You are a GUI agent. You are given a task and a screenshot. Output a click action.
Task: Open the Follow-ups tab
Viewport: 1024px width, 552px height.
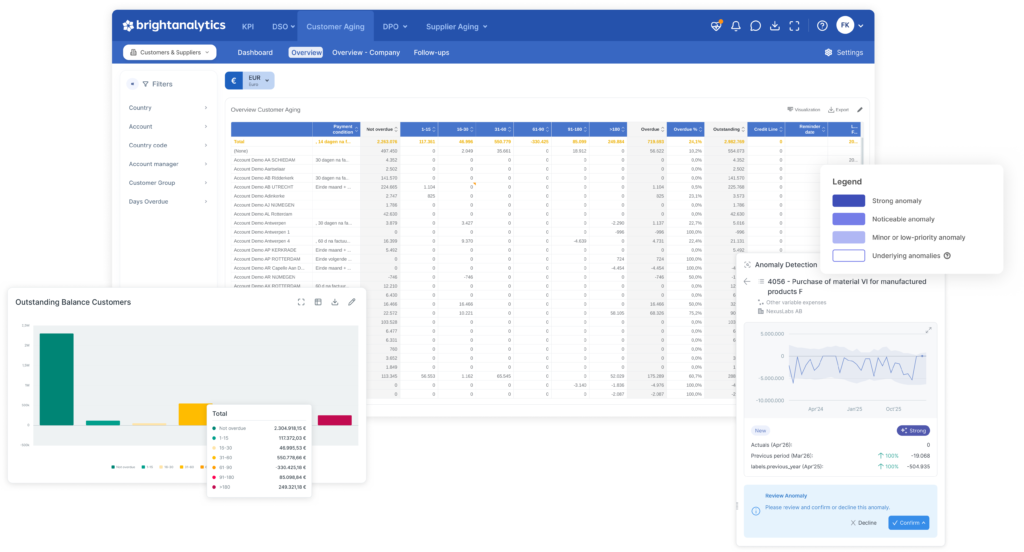pos(431,52)
